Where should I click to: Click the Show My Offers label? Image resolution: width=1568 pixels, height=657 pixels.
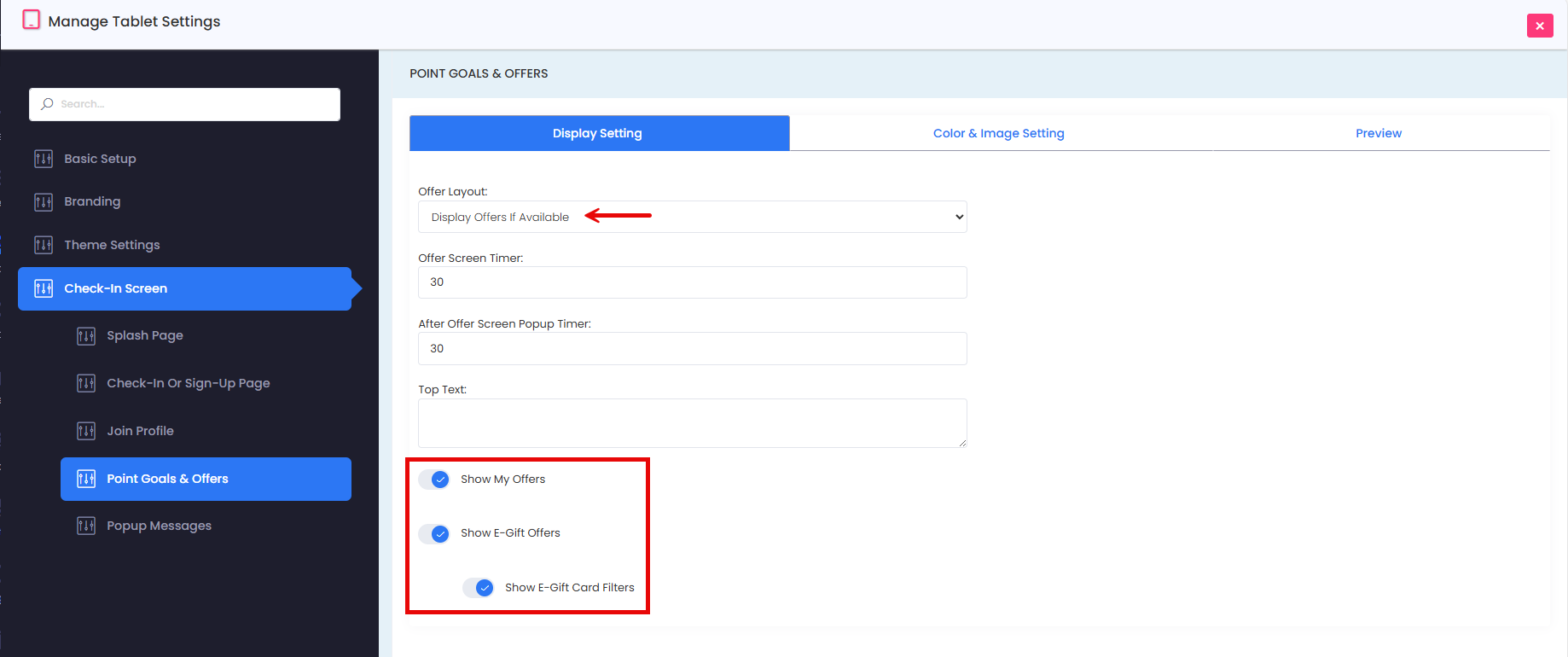point(502,479)
